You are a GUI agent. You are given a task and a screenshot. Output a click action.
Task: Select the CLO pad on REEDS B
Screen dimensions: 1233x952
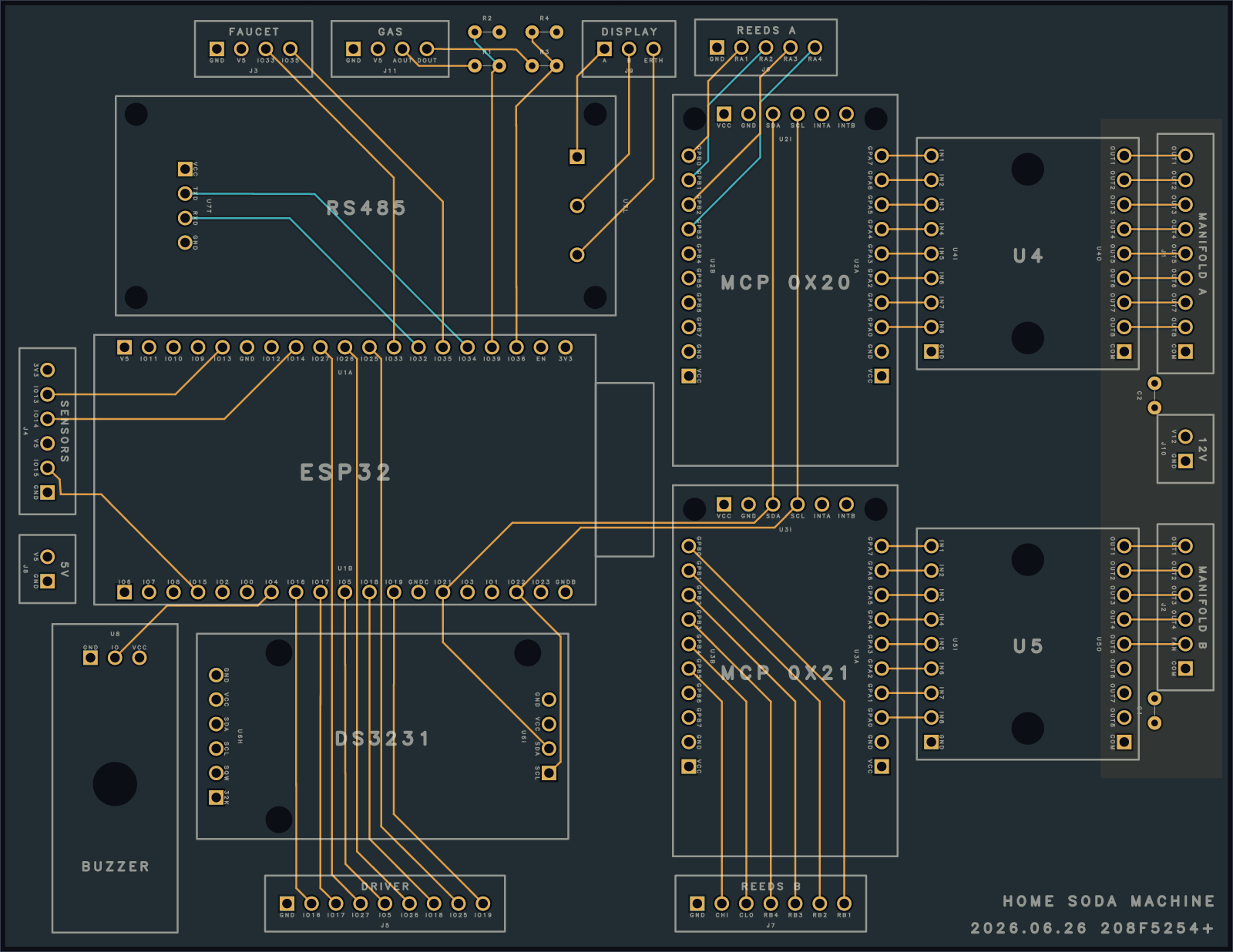(x=746, y=903)
